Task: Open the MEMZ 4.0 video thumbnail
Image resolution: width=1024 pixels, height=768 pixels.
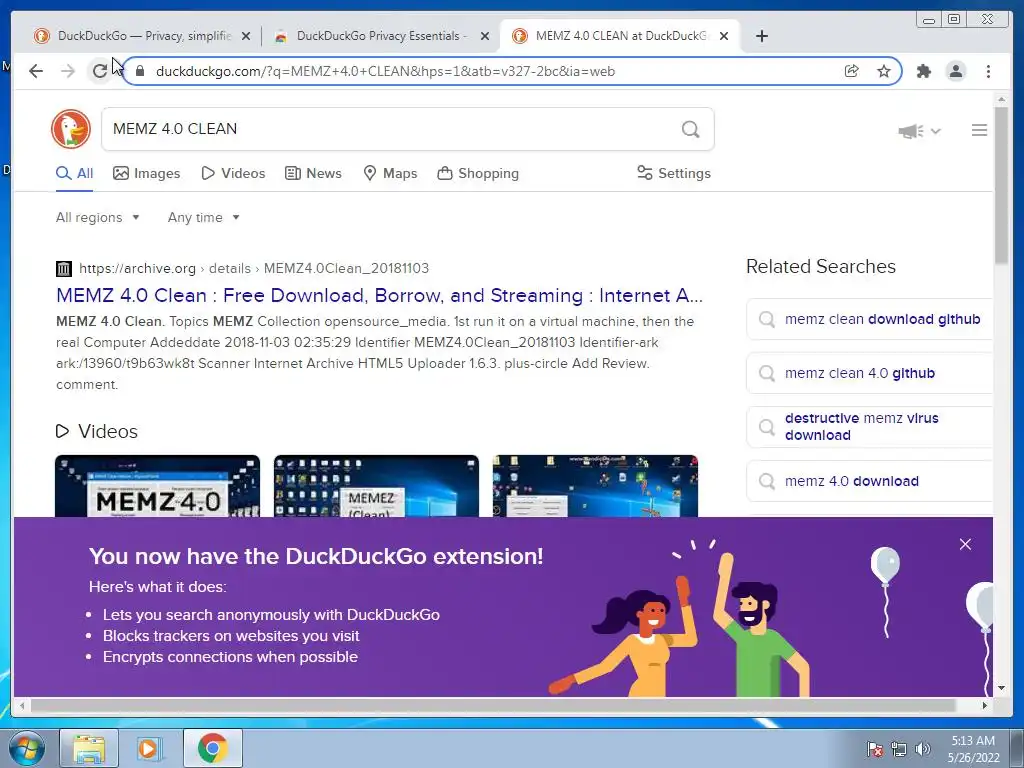Action: (x=157, y=486)
